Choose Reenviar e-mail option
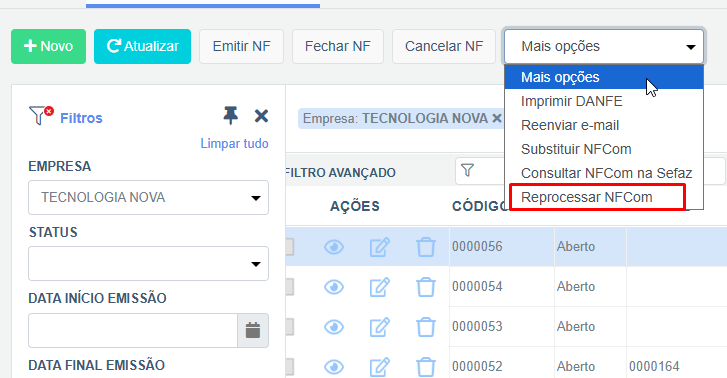 tap(604, 125)
